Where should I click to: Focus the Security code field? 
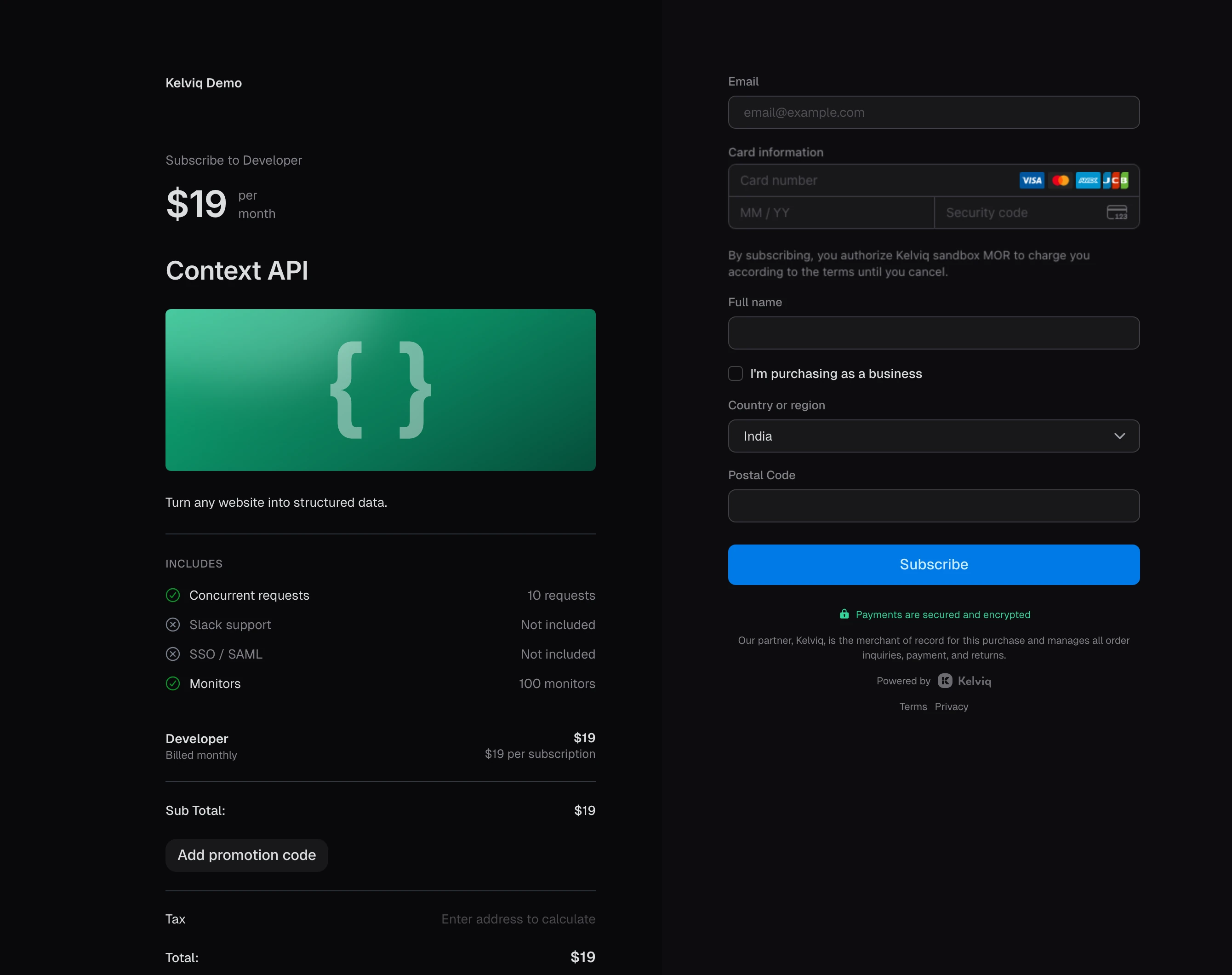[1037, 213]
